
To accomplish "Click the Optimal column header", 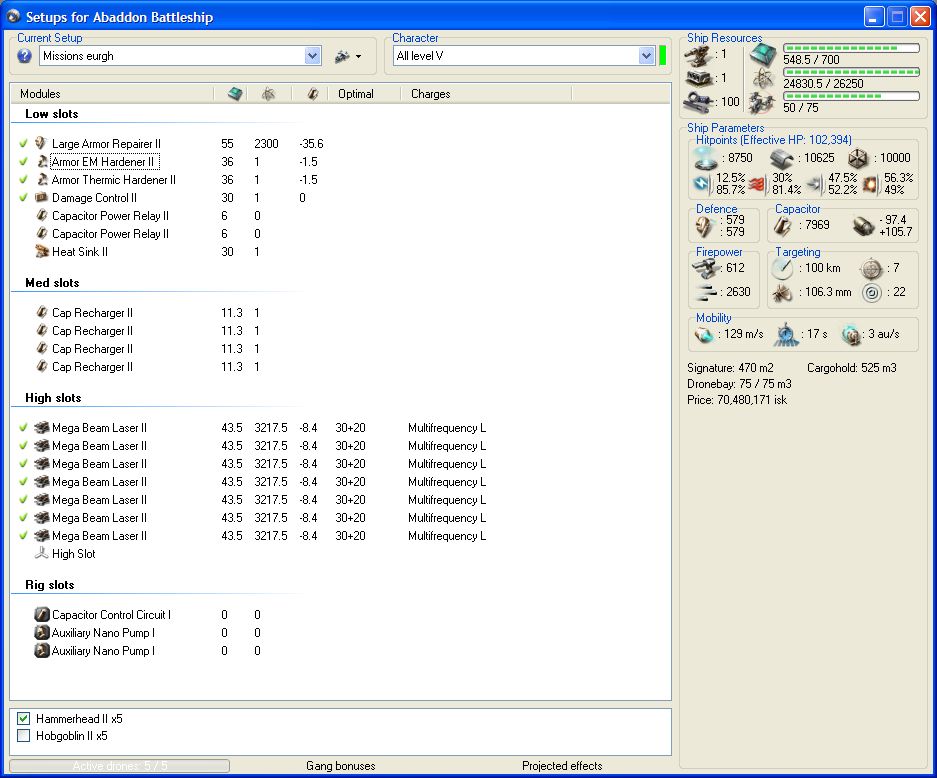I will tap(356, 94).
